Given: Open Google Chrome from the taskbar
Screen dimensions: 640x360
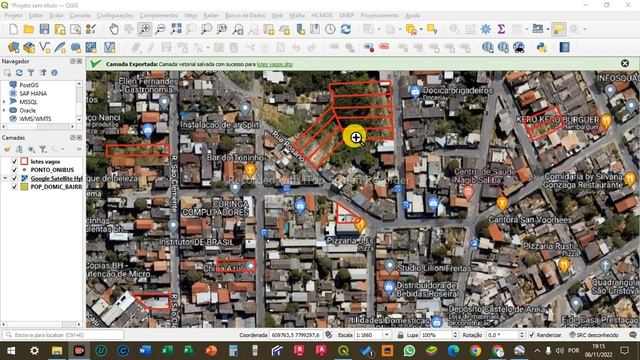Looking at the screenshot, I should coord(475,351).
